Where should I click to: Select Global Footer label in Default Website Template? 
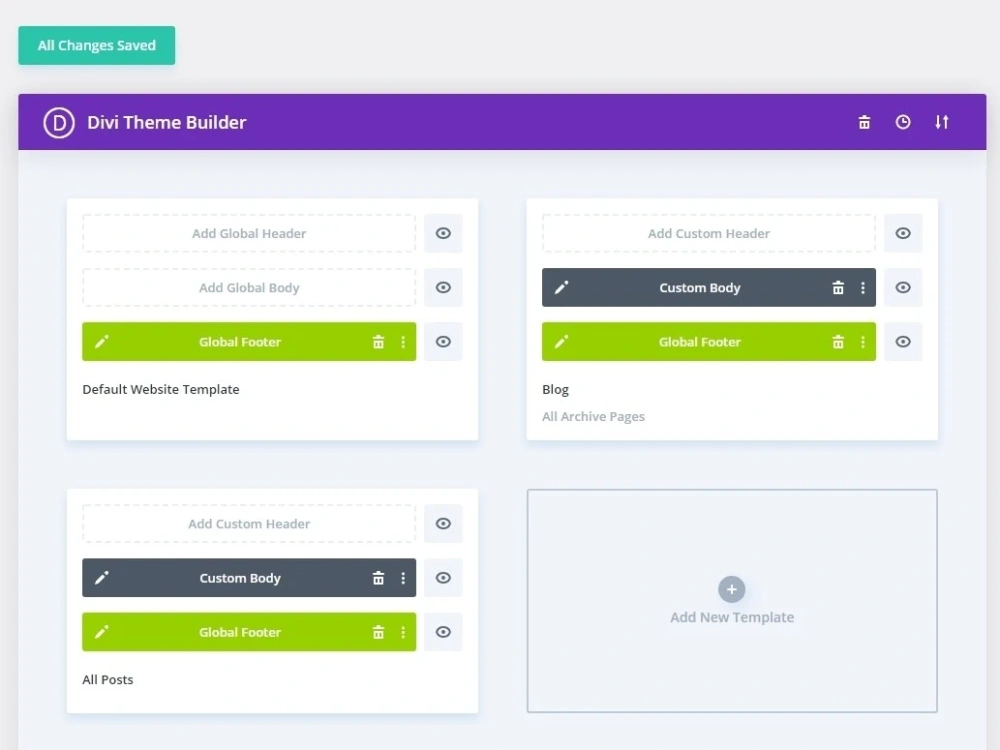click(x=240, y=342)
